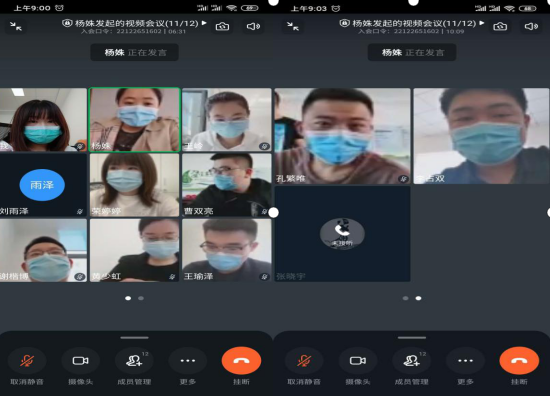Image resolution: width=550 pixels, height=396 pixels.
Task: Pull up bottom panel handle in left screen
Action: 134,338
